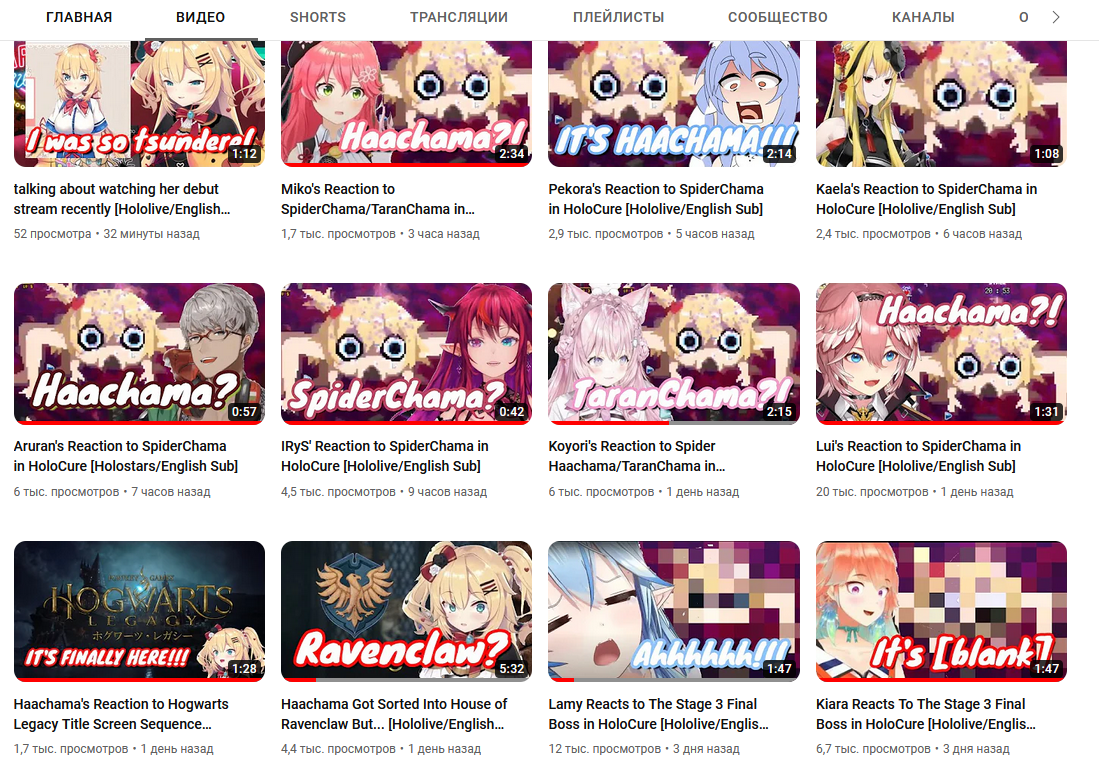The width and height of the screenshot is (1099, 761).
Task: Click the IRyS SpiderChama? thumbnail
Action: tap(407, 354)
